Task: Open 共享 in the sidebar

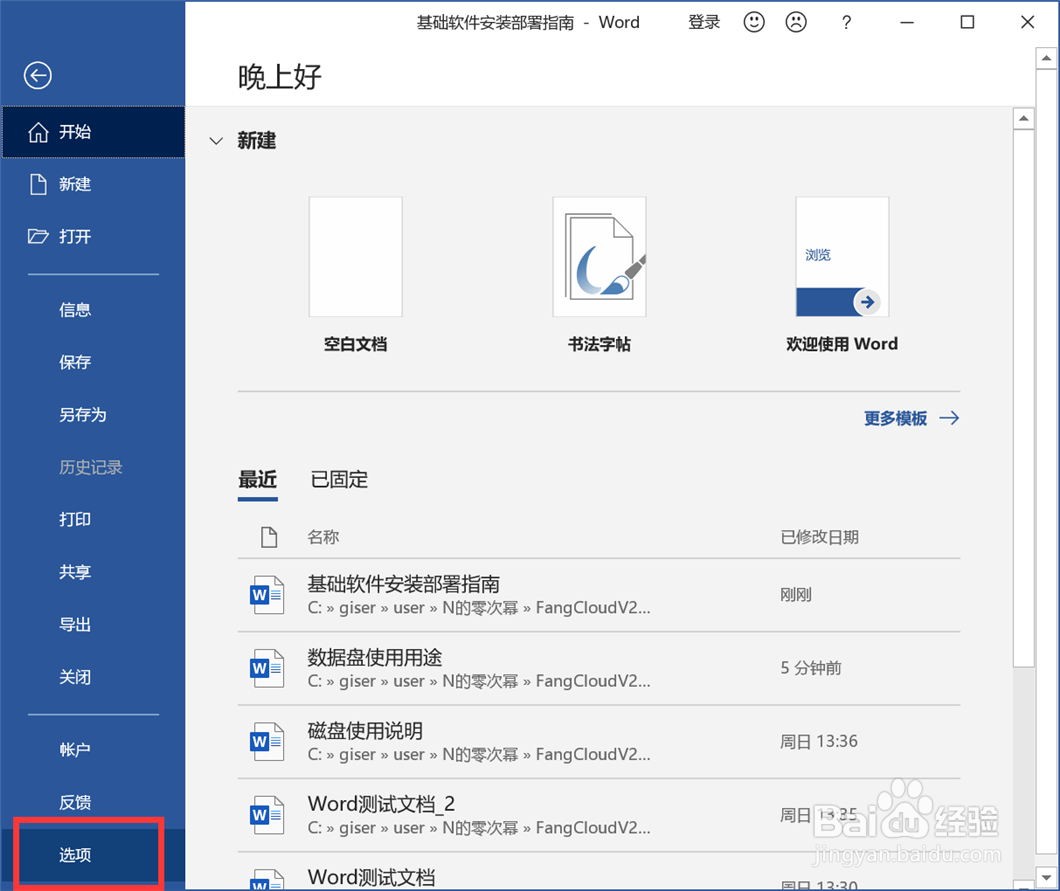Action: (93, 572)
